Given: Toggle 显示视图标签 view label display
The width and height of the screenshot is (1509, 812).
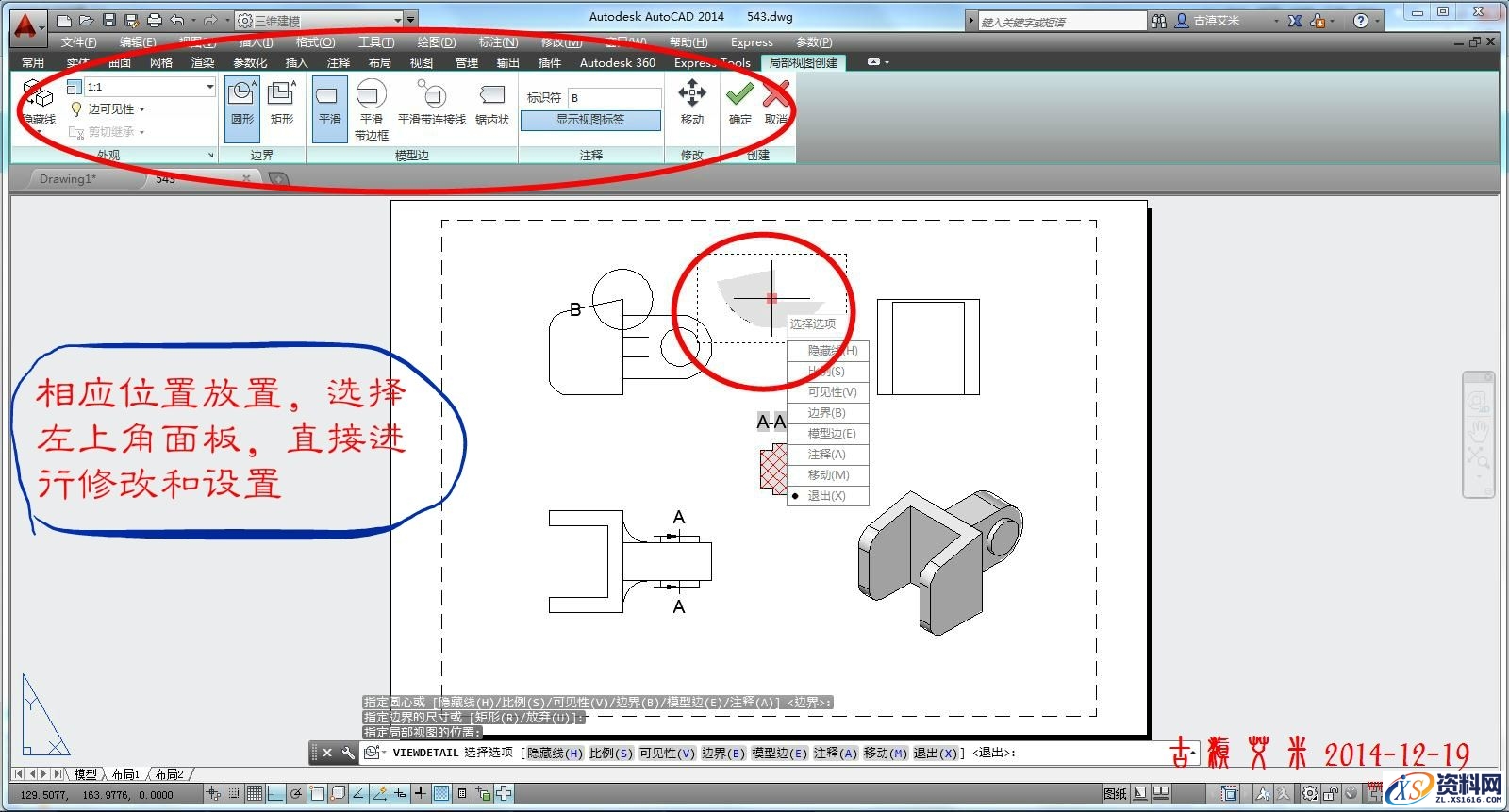Looking at the screenshot, I should tap(590, 120).
